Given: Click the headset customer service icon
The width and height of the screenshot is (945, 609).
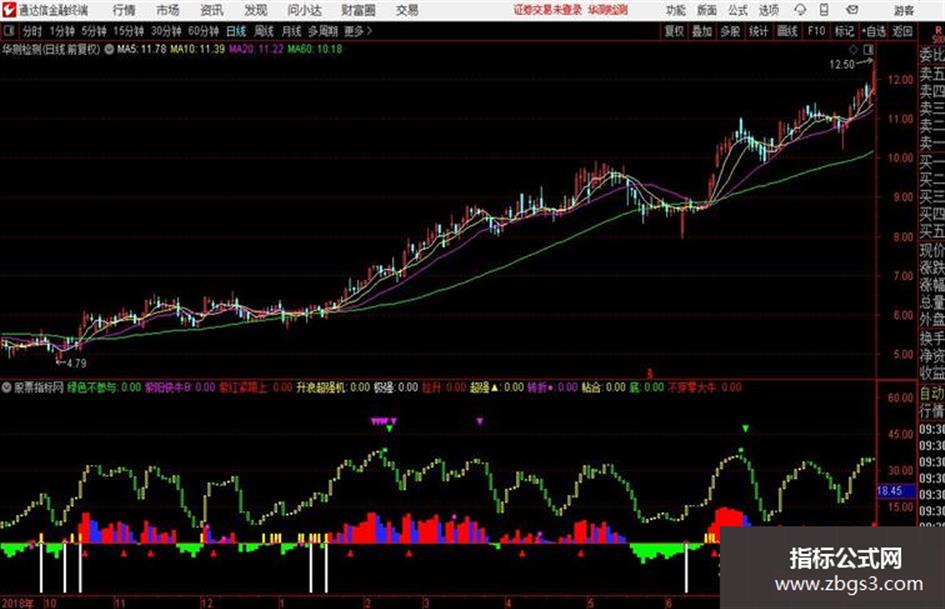Looking at the screenshot, I should 800,10.
